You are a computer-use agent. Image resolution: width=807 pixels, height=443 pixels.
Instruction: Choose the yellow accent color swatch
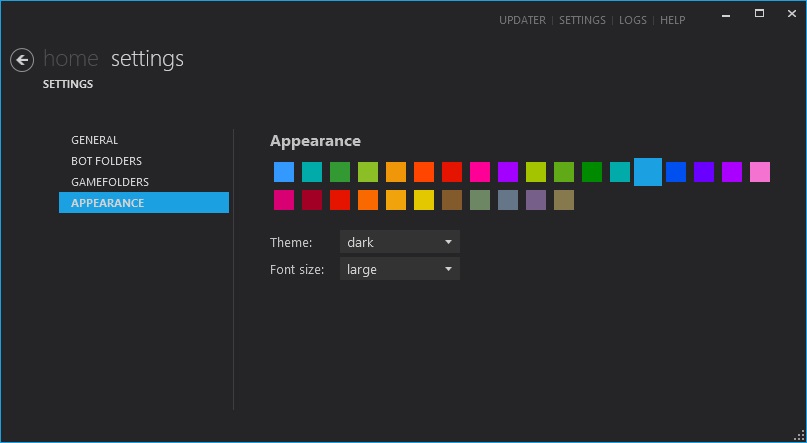pyautogui.click(x=424, y=200)
